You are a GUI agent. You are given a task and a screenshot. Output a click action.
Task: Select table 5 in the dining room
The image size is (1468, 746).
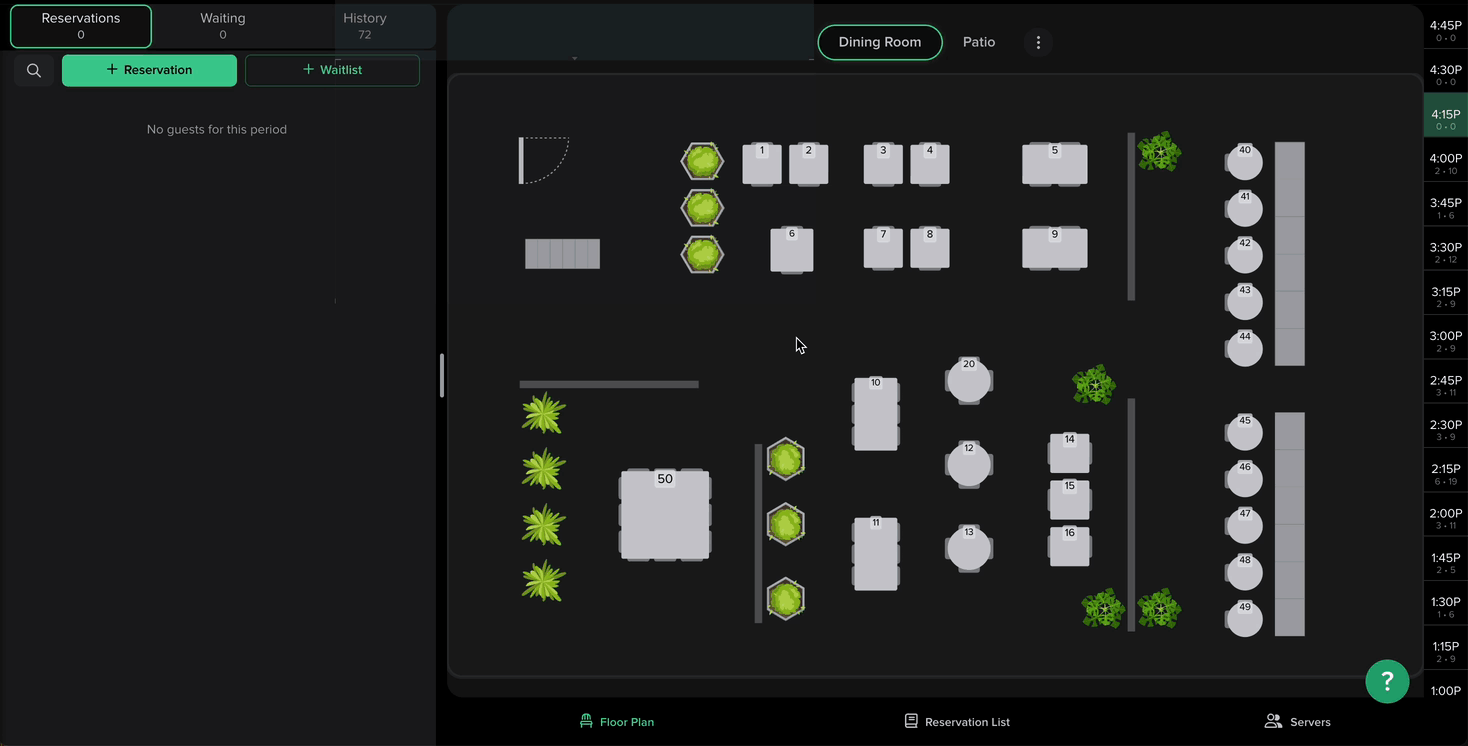coord(1054,165)
